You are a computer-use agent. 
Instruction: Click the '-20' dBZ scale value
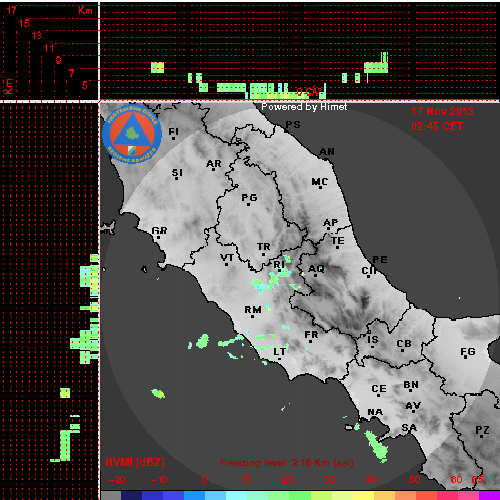tap(117, 480)
